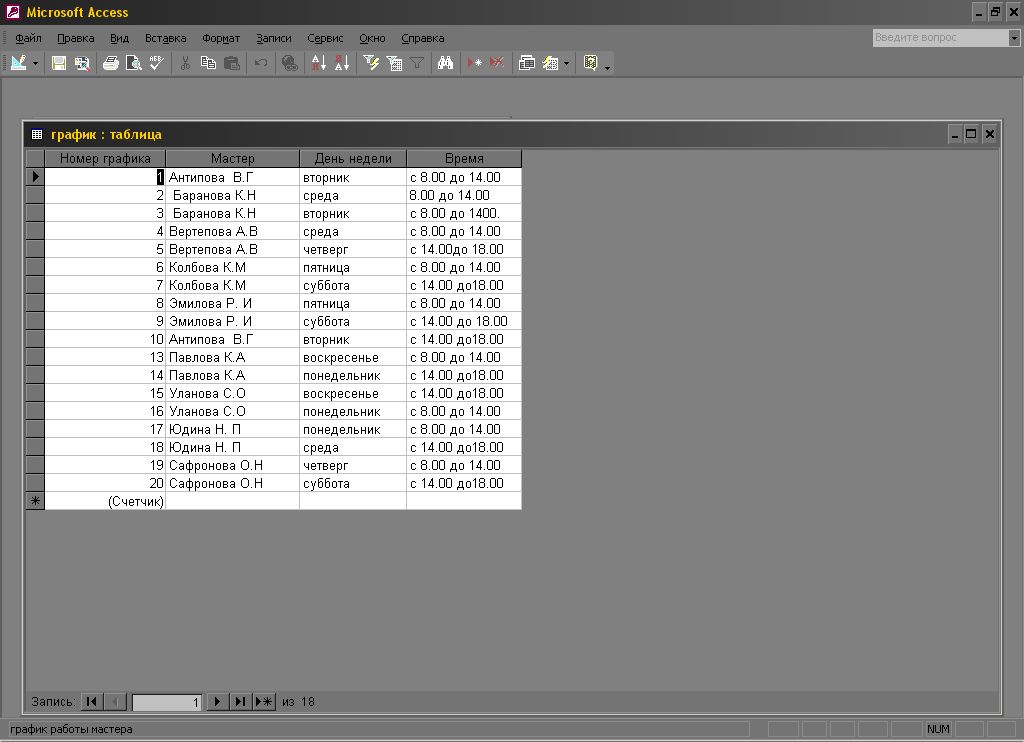Open the Правка menu
Image resolution: width=1024 pixels, height=742 pixels.
pyautogui.click(x=76, y=38)
